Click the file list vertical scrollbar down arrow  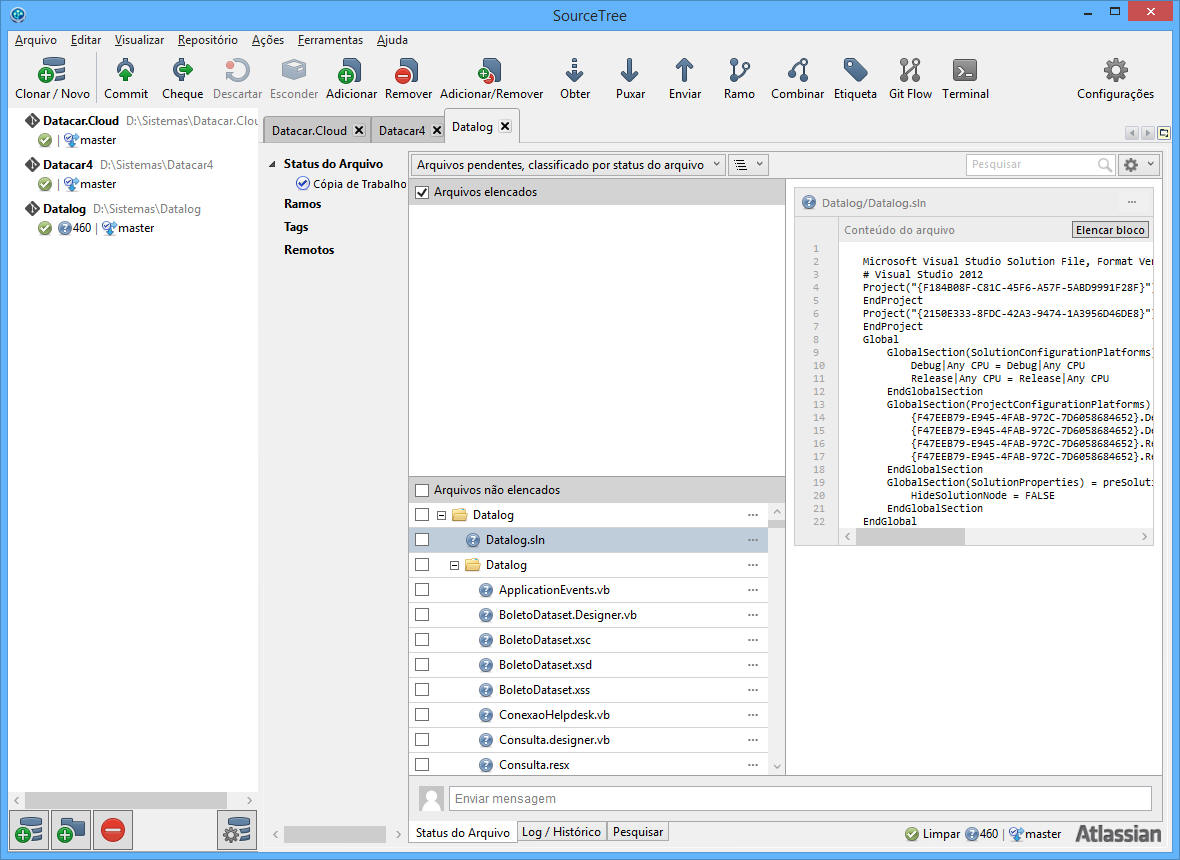click(x=777, y=767)
